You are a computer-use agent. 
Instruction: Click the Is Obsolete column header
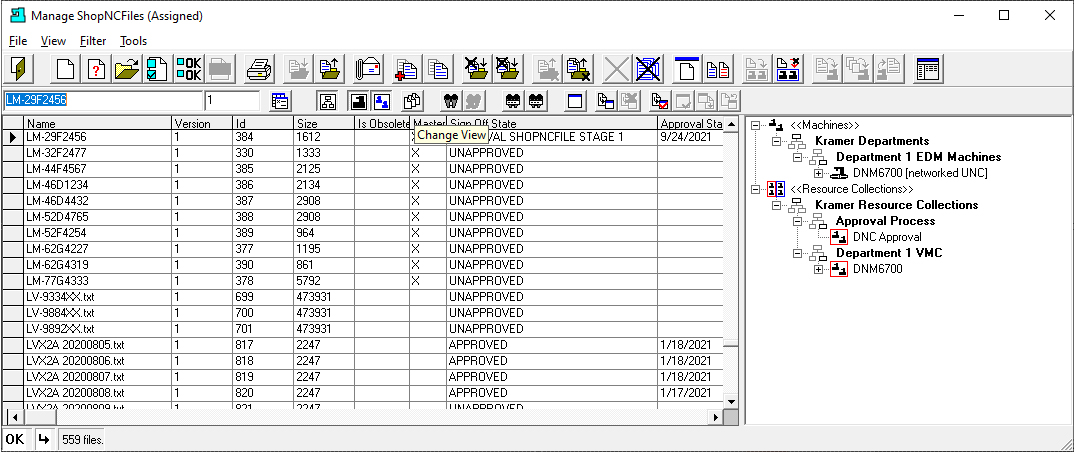tap(382, 123)
